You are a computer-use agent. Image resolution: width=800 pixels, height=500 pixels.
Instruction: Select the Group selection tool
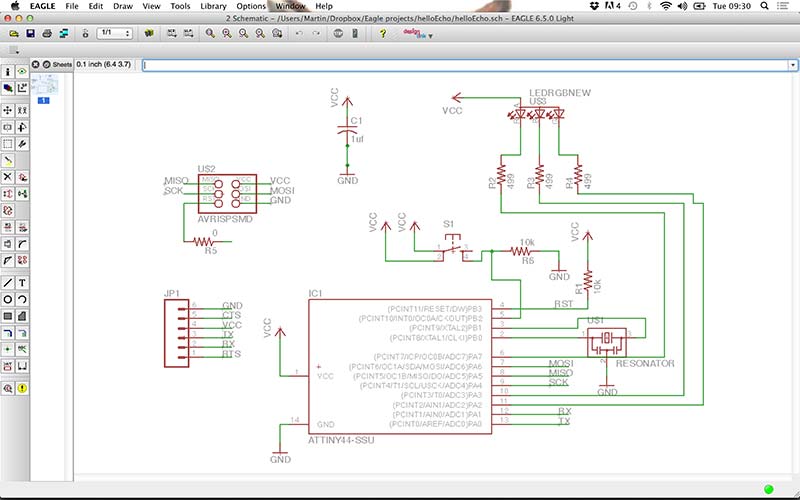pos(8,144)
